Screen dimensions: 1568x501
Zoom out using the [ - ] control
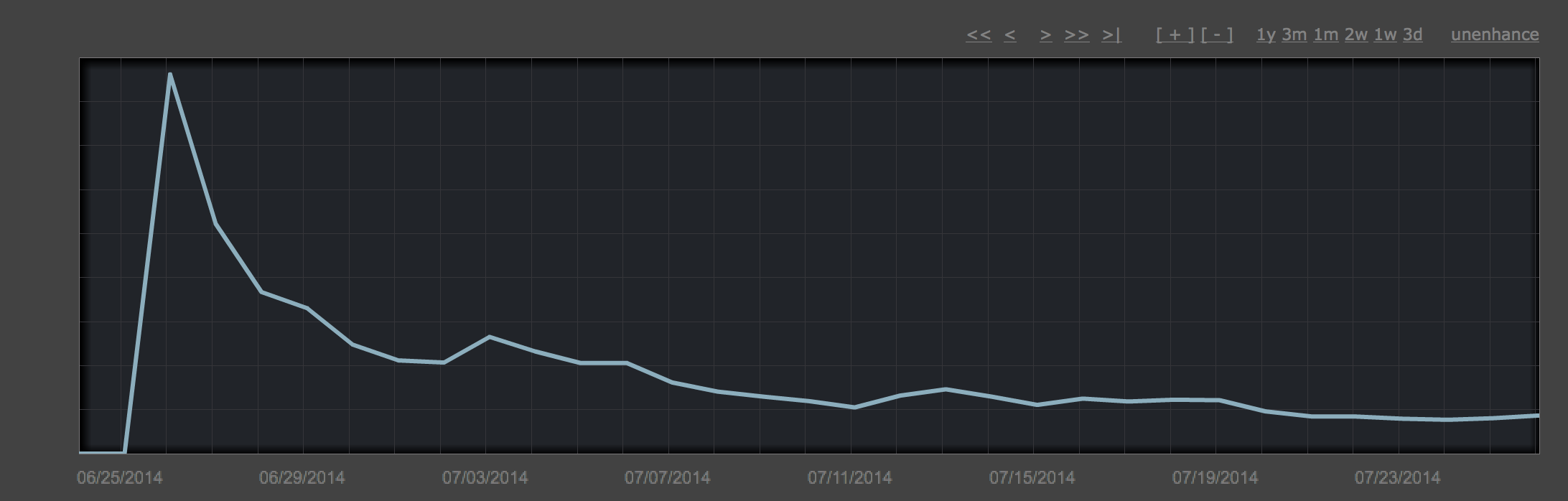click(1217, 34)
